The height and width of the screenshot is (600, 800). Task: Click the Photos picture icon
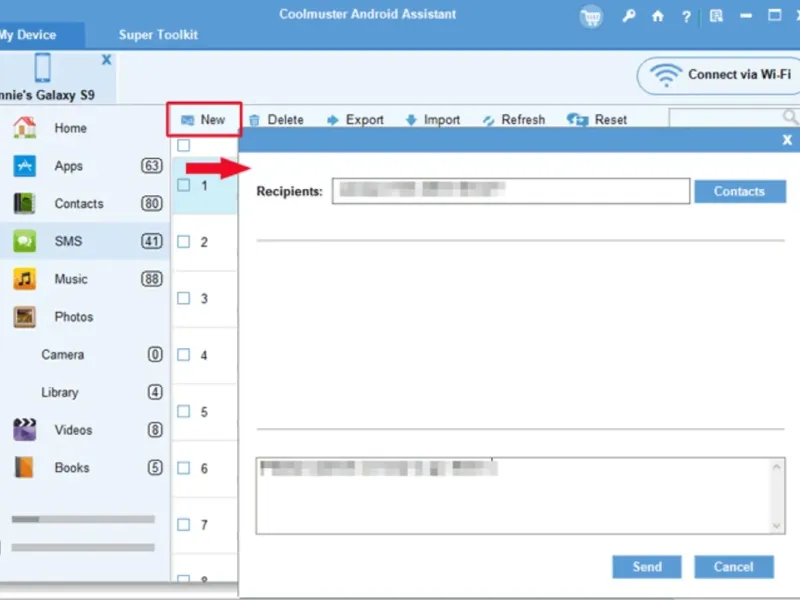tap(24, 316)
